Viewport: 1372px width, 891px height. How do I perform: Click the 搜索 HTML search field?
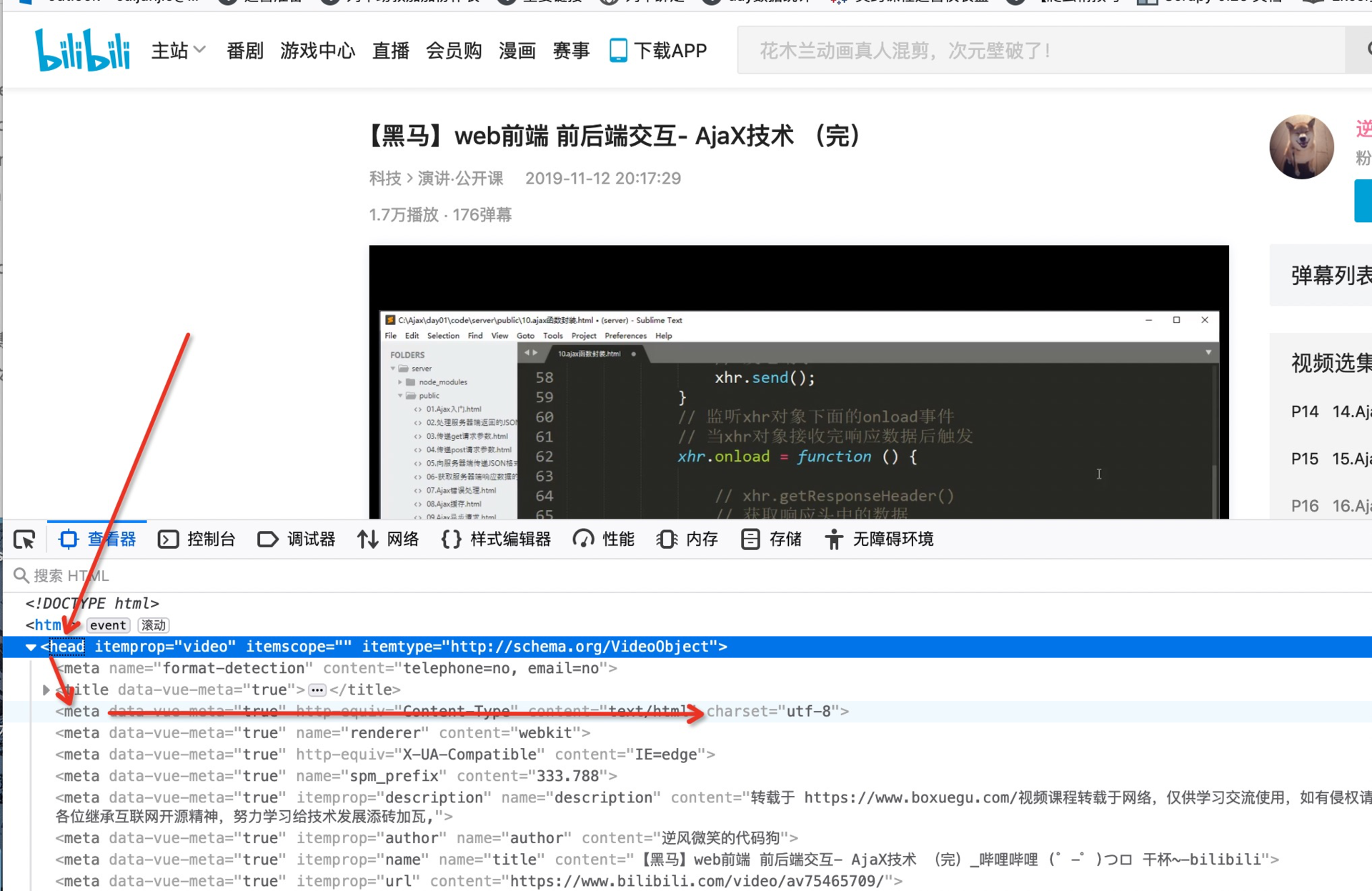(x=686, y=575)
